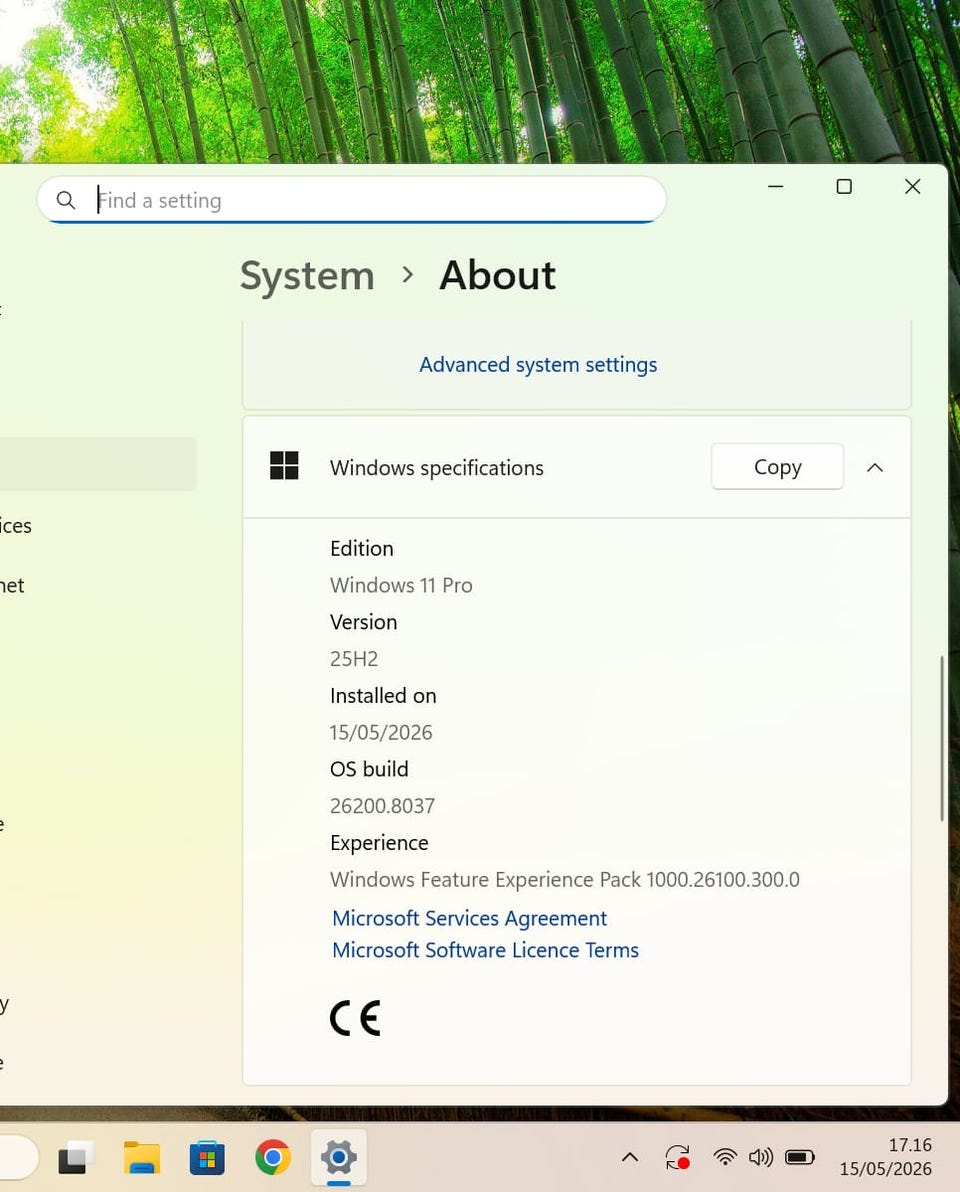Screen dimensions: 960x1192
Task: Click the sync status tray icon
Action: 677,1158
